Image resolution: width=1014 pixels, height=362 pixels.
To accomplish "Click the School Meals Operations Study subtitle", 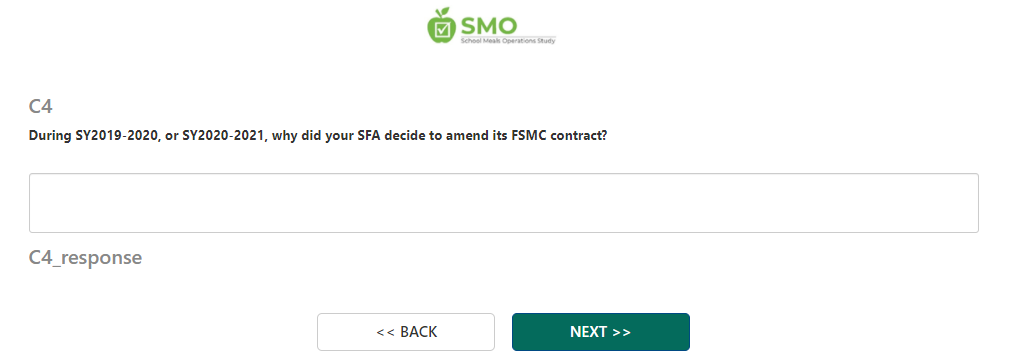I will (508, 41).
